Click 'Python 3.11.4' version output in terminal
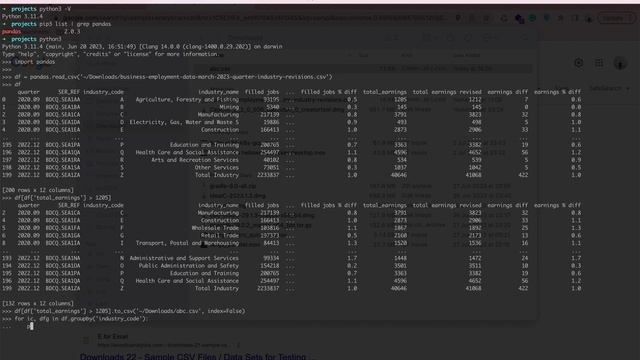This screenshot has height=360, width=640. coord(22,16)
